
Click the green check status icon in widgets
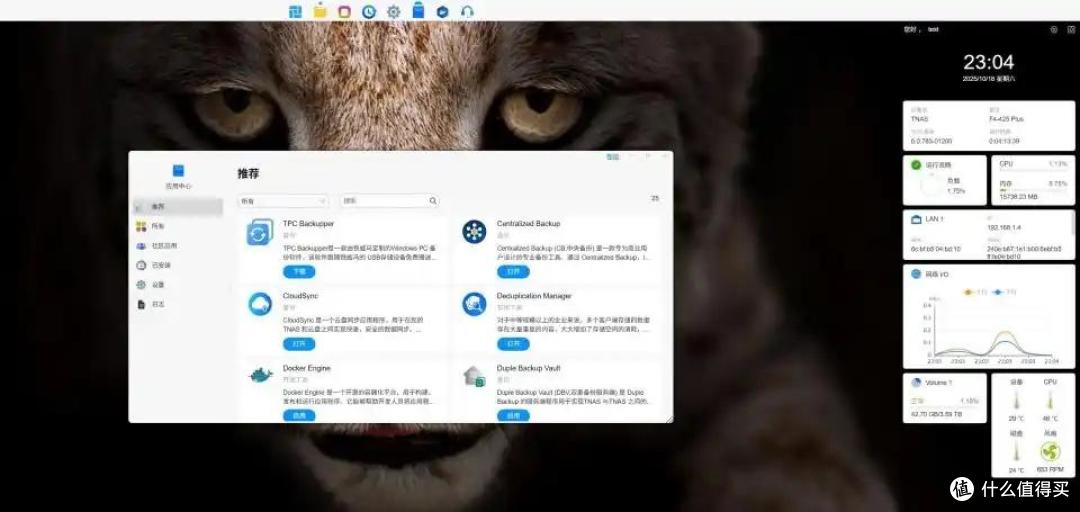[x=916, y=165]
